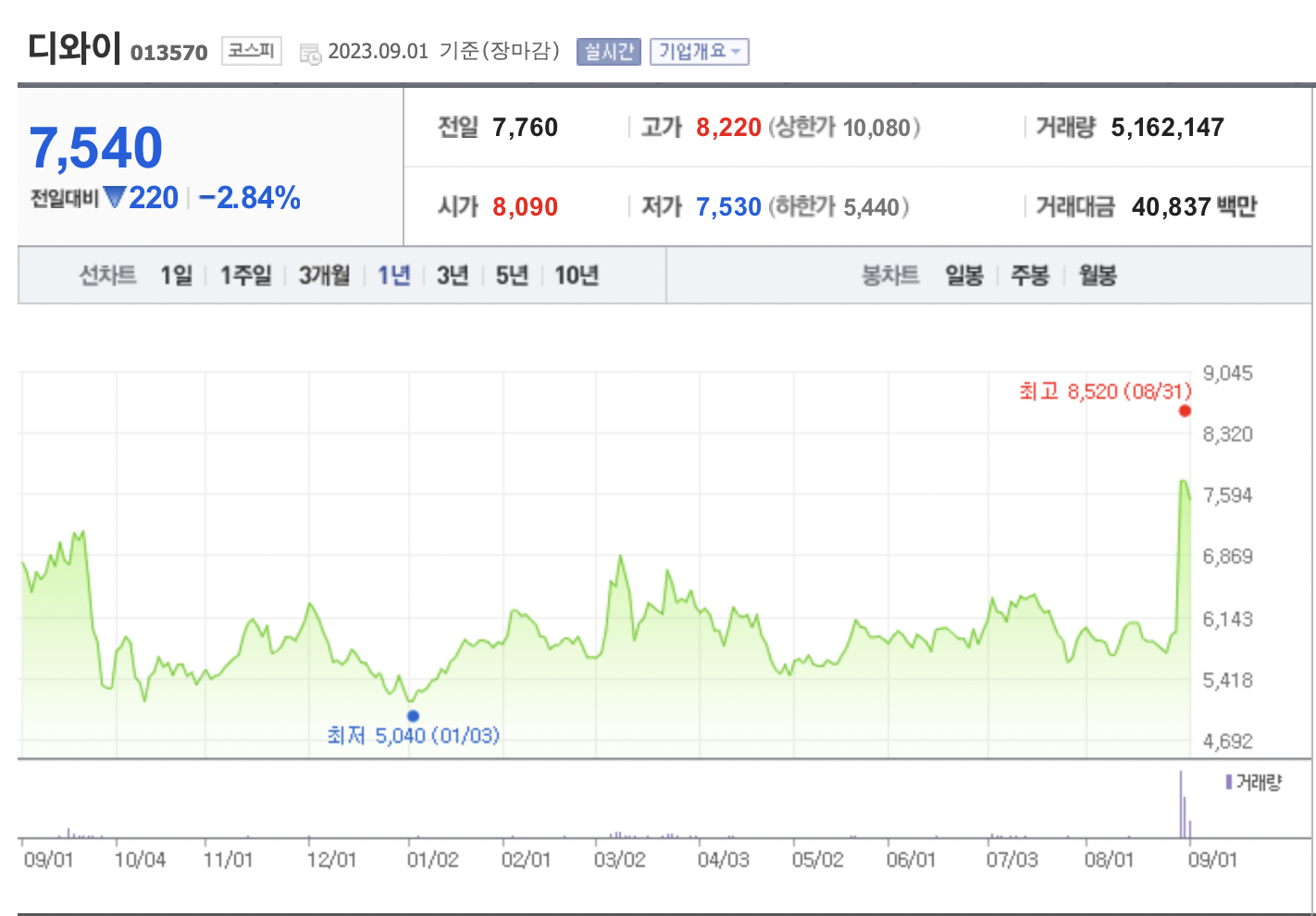Click the 거래량 legend in volume chart
The height and width of the screenshot is (916, 1316).
[x=1254, y=783]
